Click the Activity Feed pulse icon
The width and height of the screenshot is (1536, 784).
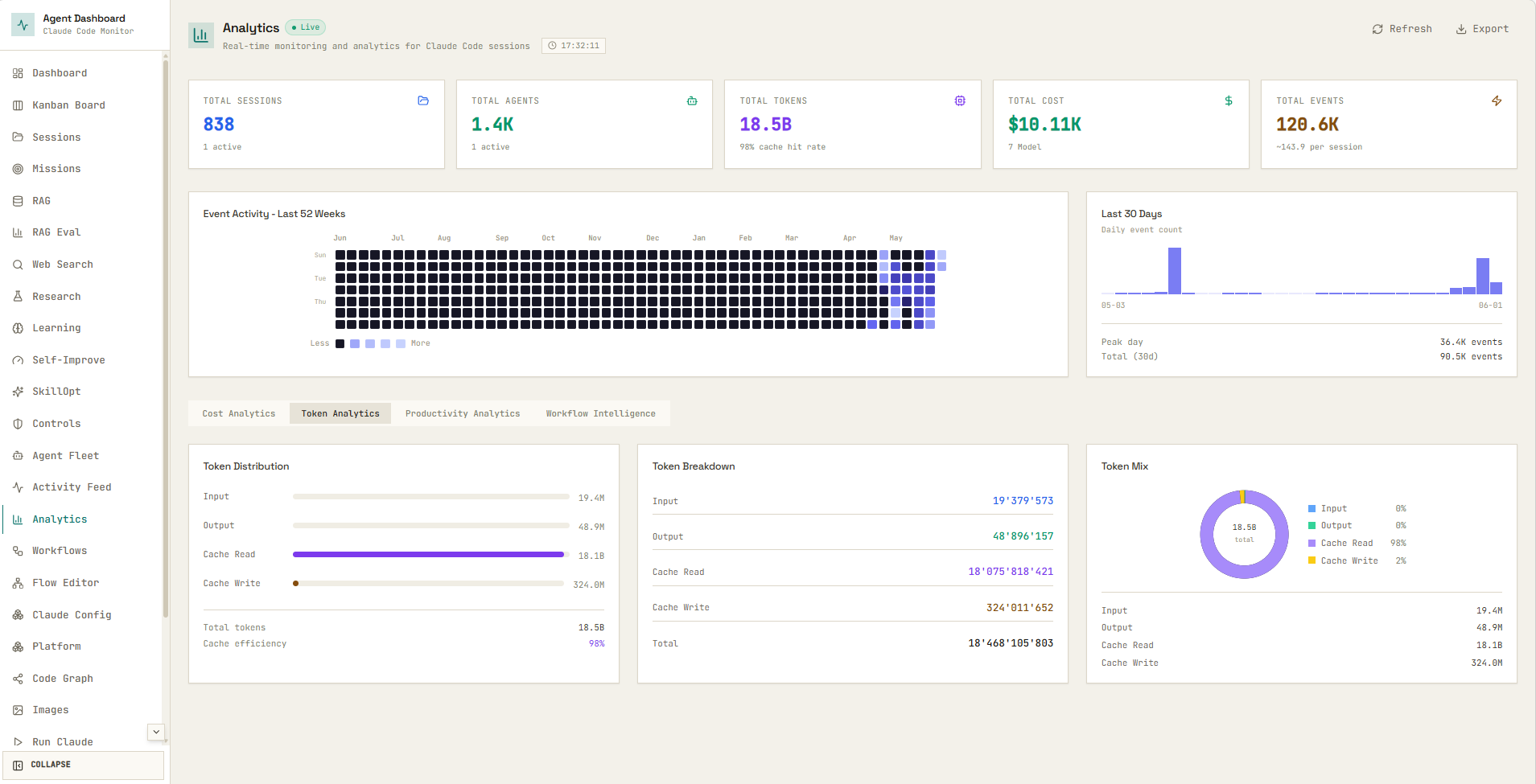pos(18,487)
